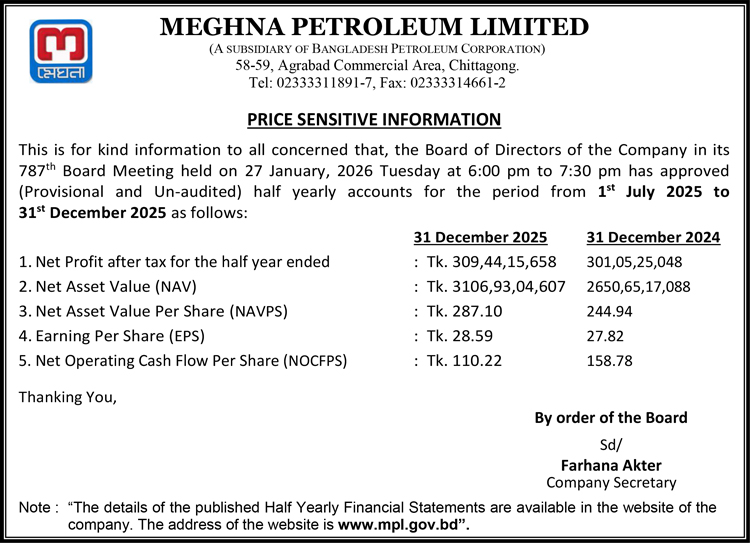Click the Company Secretary designation text
Screen dimensions: 750x543
(611, 483)
